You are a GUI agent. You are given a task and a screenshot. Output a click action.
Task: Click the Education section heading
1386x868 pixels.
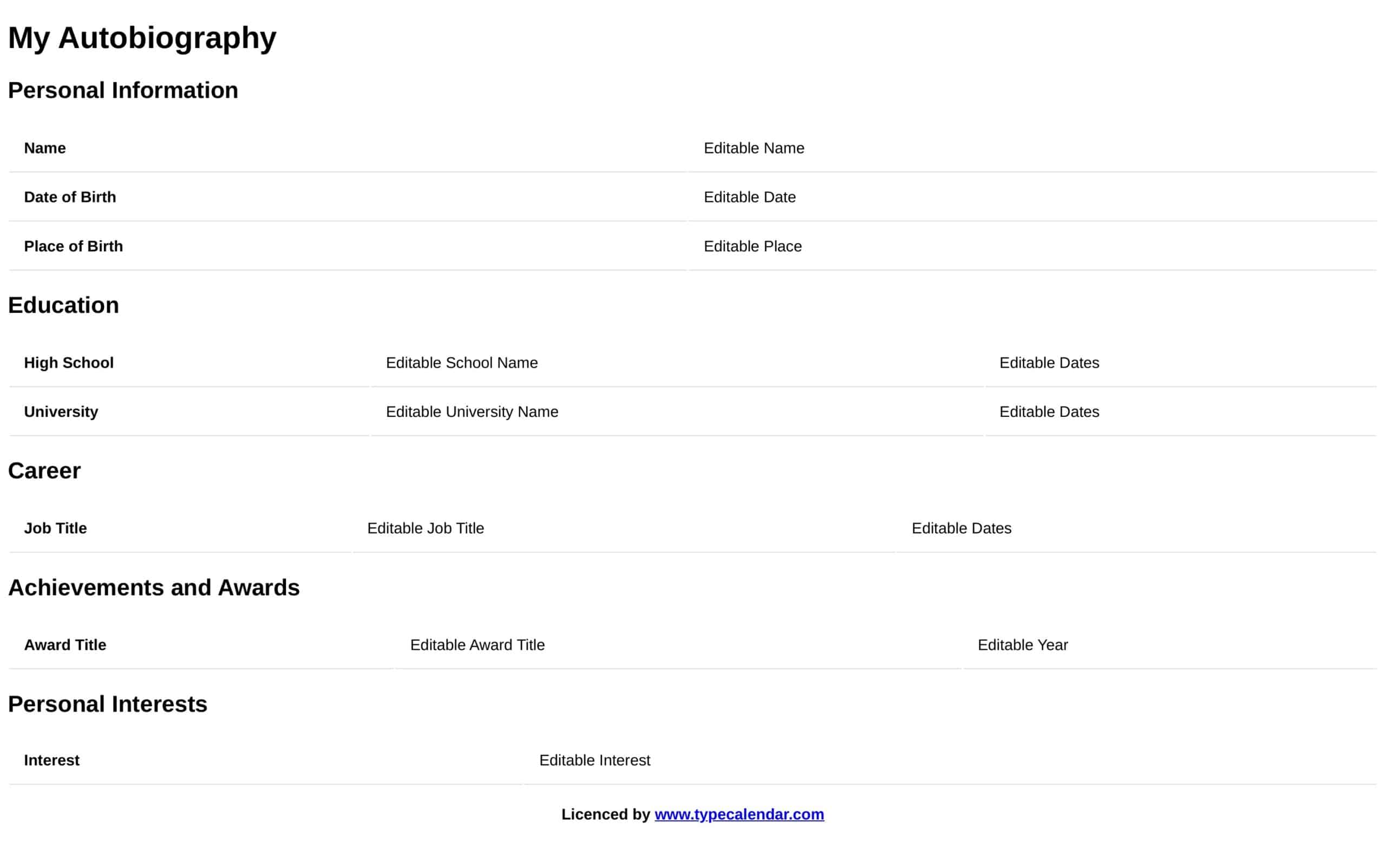63,305
